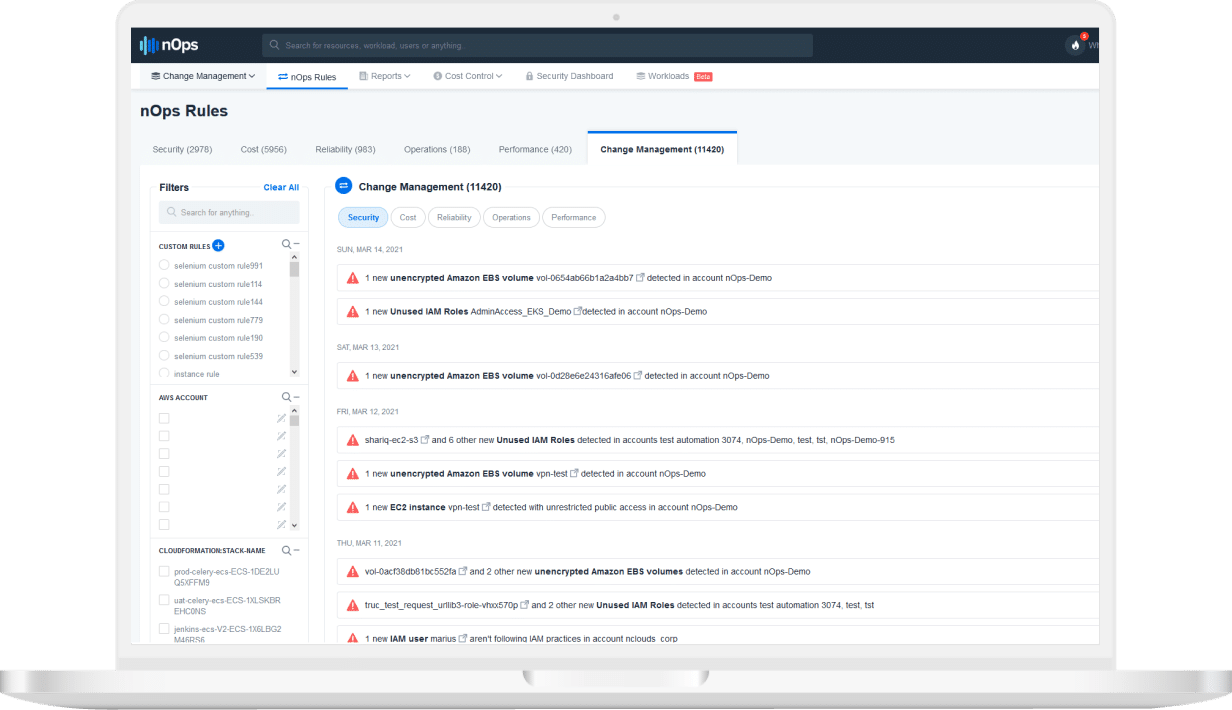Select selenium custom rule539 radio button
The height and width of the screenshot is (710, 1232).
coord(164,356)
